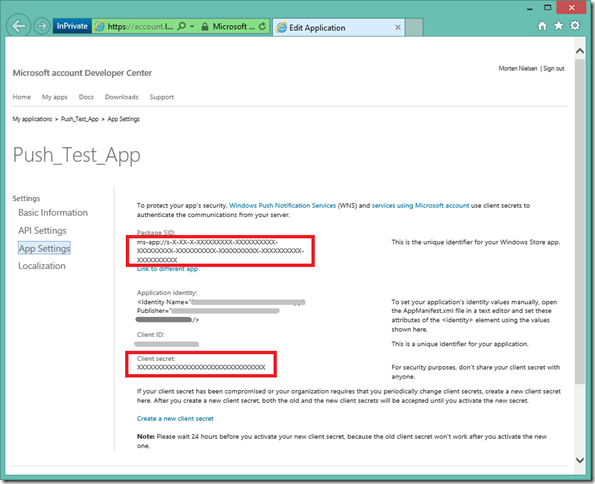Click Sign out link
Viewport: 595px width, 484px height.
coord(554,69)
